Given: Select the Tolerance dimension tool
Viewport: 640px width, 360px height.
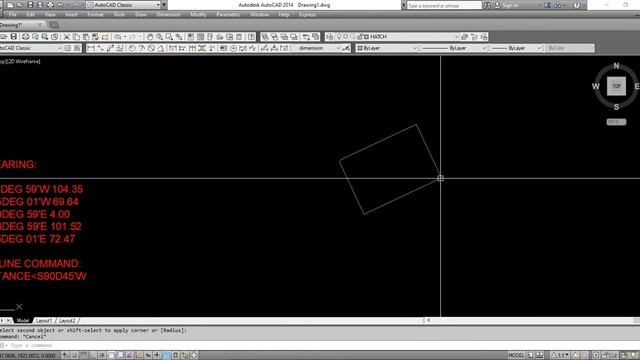Looking at the screenshot, I should pyautogui.click(x=223, y=48).
